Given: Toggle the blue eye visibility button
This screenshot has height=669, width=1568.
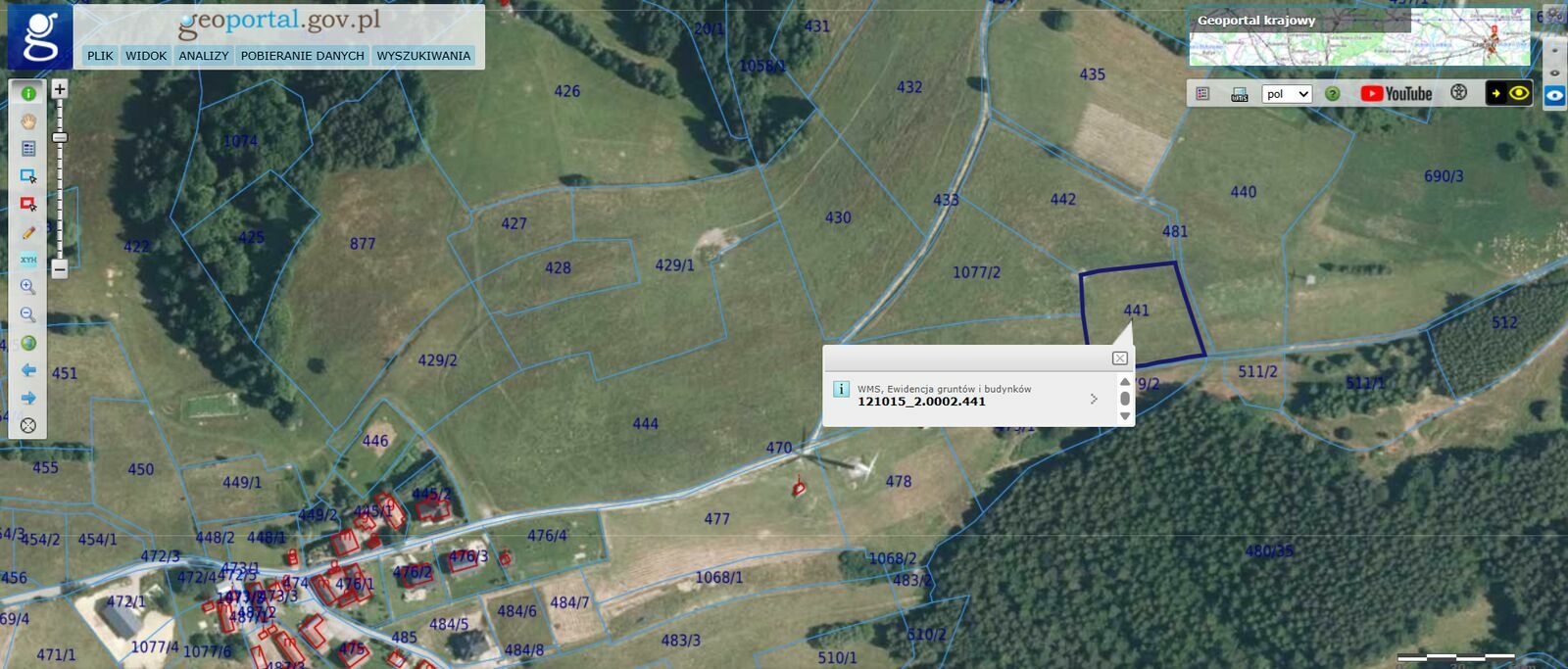Looking at the screenshot, I should pyautogui.click(x=1554, y=96).
